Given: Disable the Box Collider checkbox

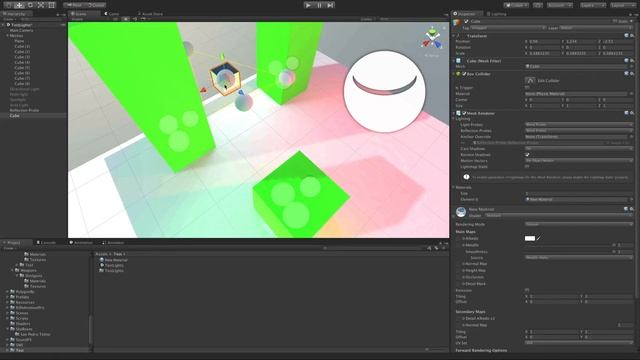Looking at the screenshot, I should (464, 74).
